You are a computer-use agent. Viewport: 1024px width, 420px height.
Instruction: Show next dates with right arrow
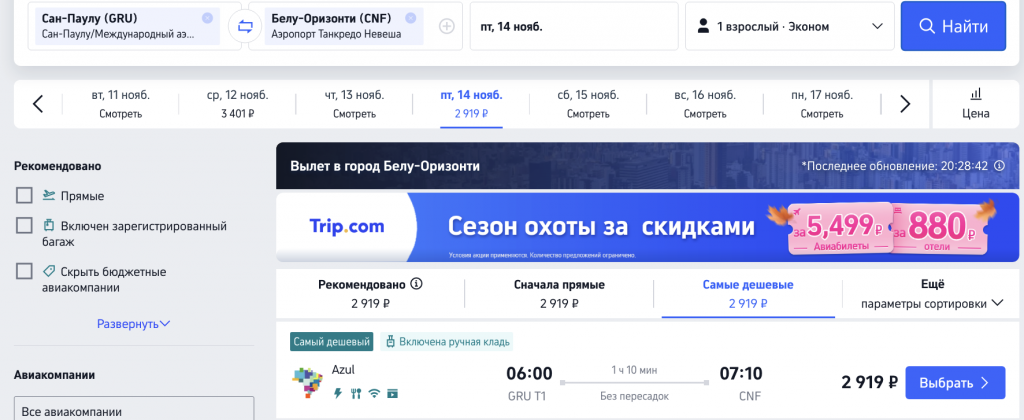tap(905, 104)
